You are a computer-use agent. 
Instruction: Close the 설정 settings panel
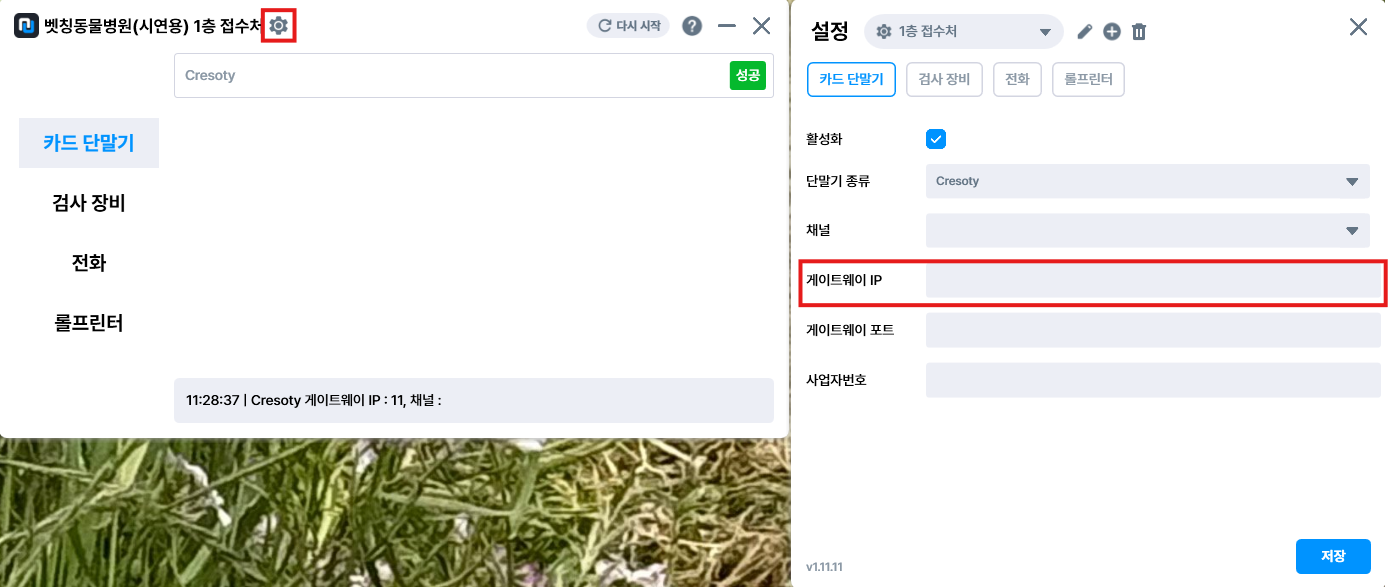[x=1358, y=27]
